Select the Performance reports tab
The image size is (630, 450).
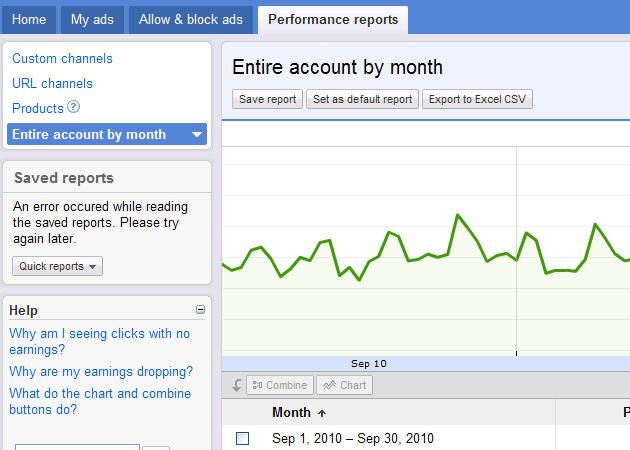click(x=333, y=19)
